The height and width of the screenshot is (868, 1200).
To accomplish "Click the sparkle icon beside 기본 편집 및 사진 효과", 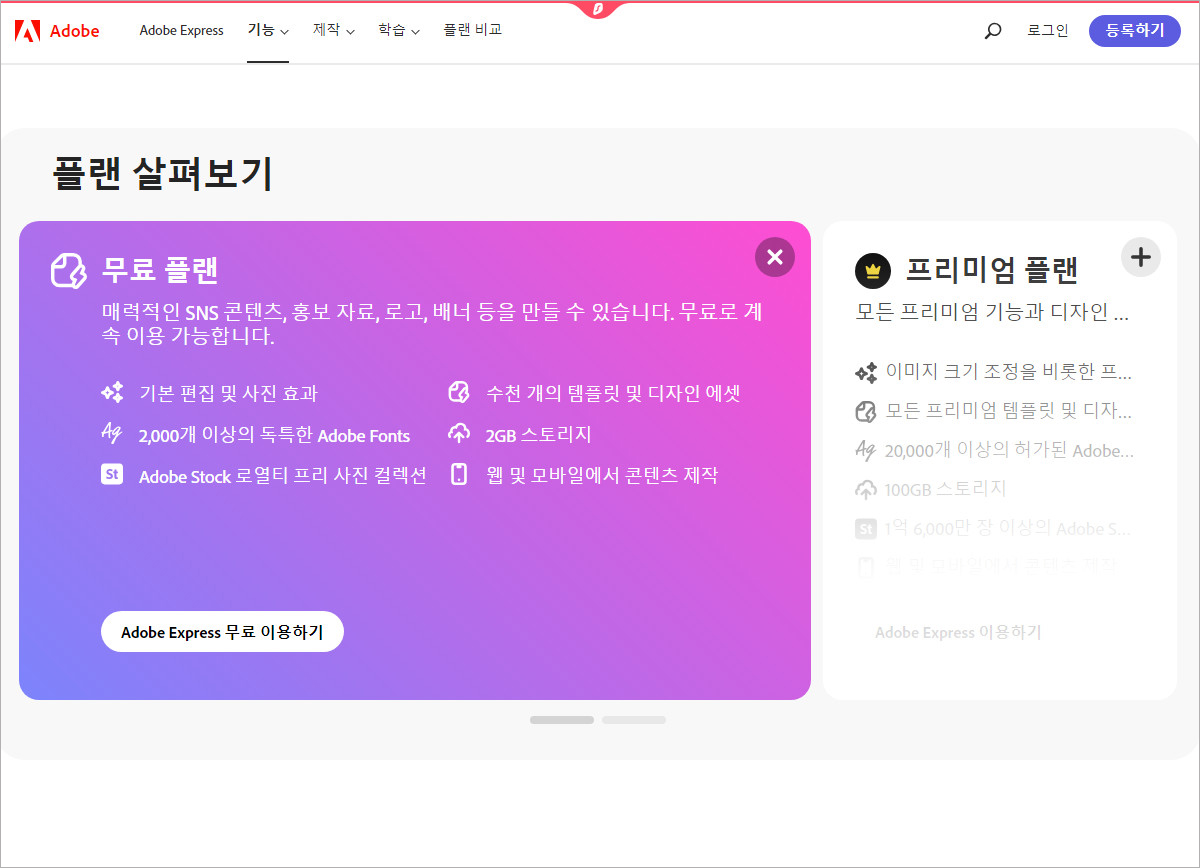I will tap(112, 393).
